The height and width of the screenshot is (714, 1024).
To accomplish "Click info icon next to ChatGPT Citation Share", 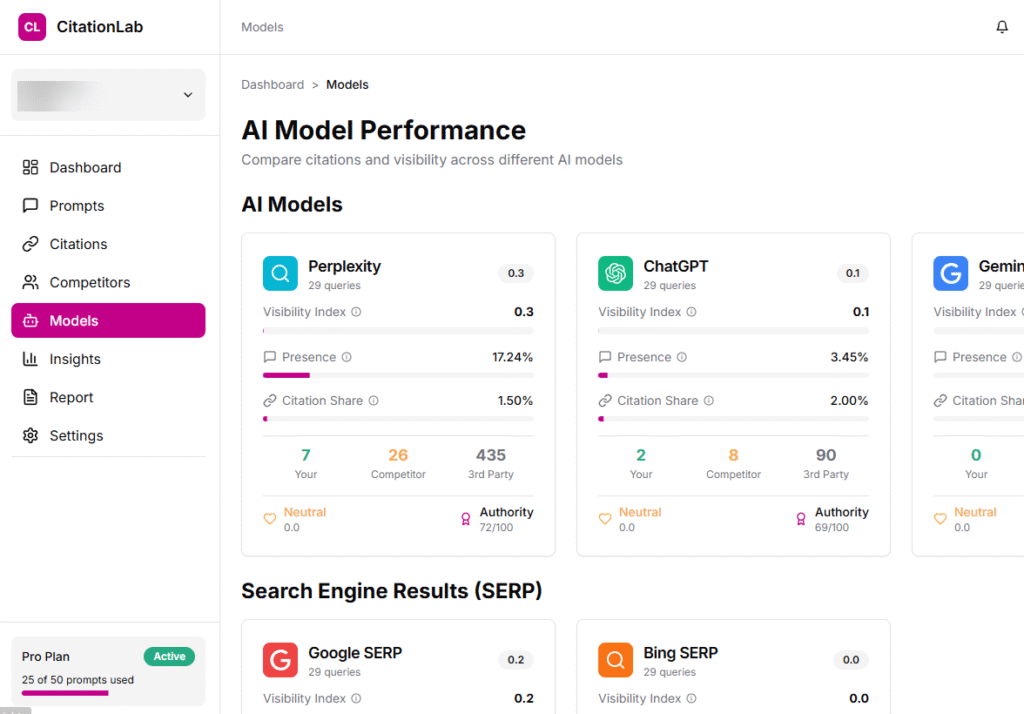I will (709, 401).
